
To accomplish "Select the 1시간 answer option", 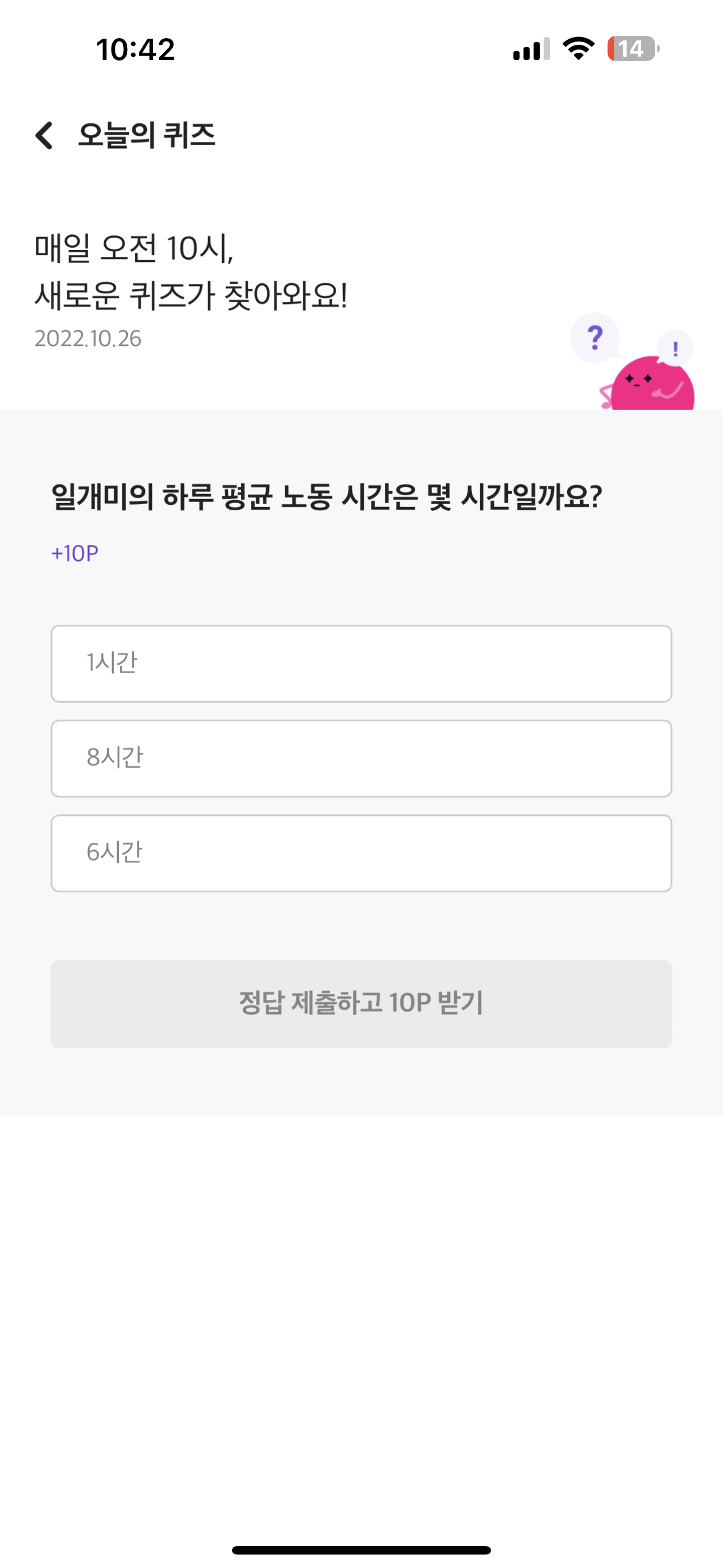I will pyautogui.click(x=361, y=663).
